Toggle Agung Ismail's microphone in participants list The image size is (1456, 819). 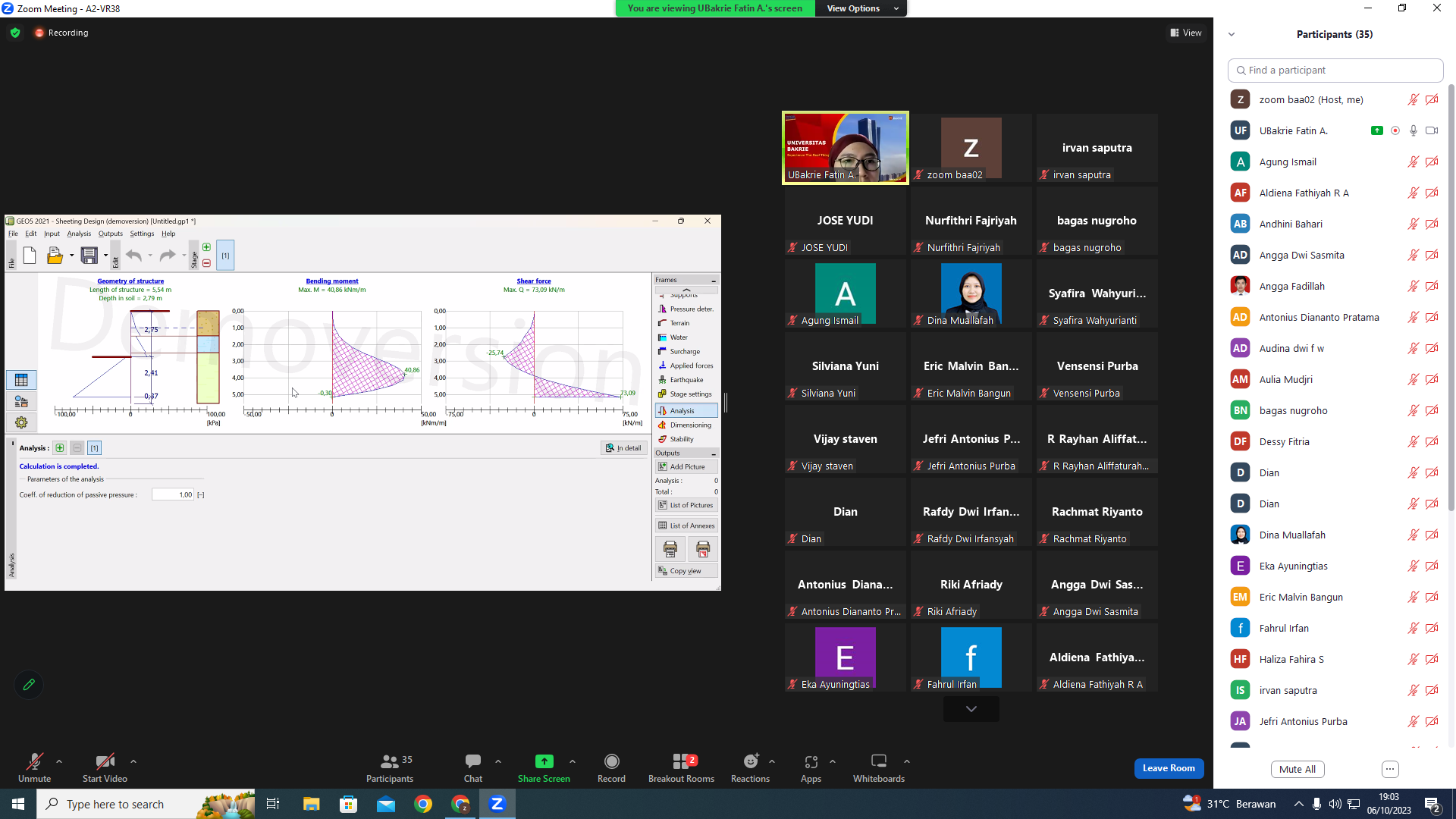click(x=1413, y=162)
